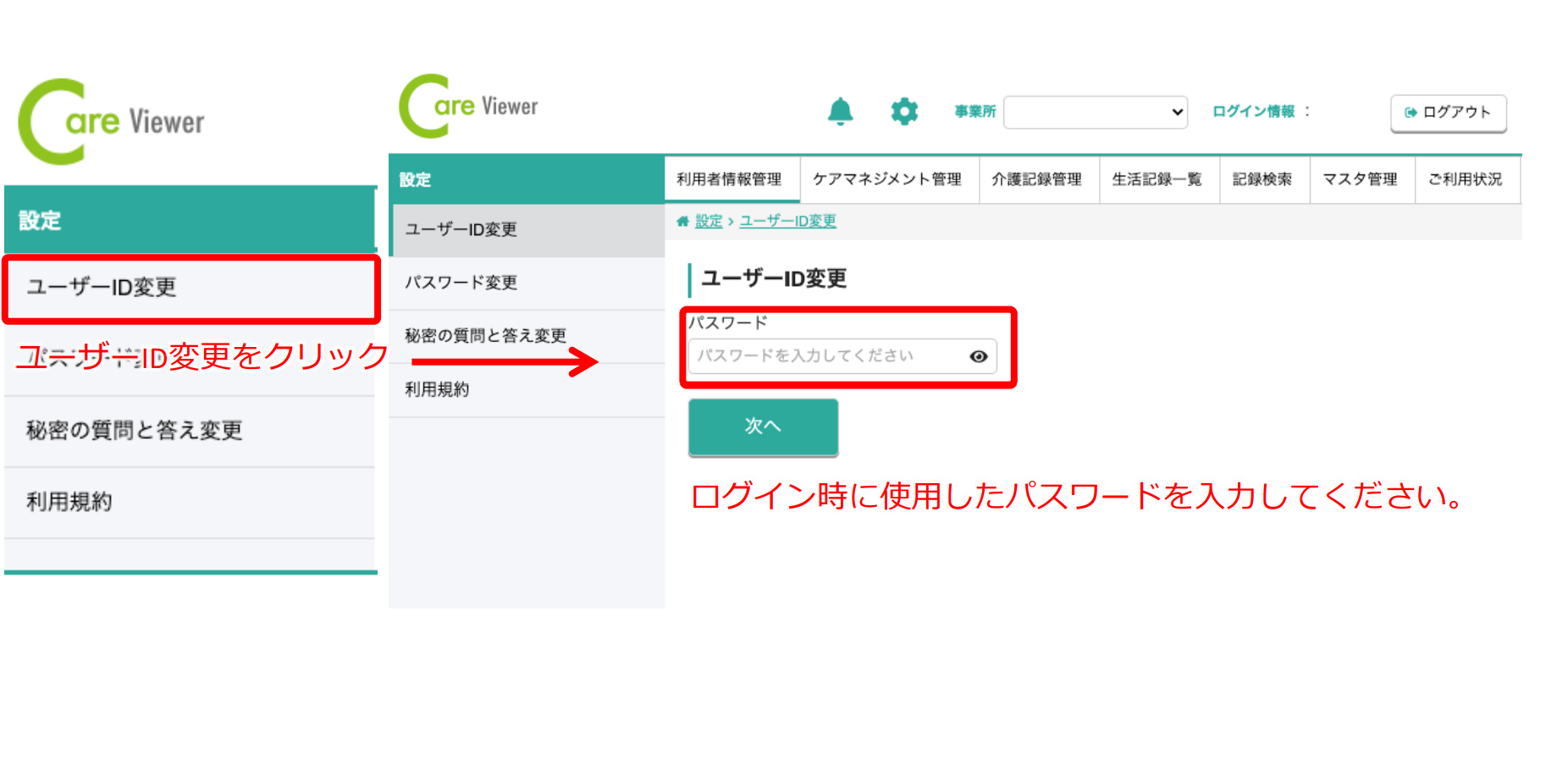Click the ログアウト button

tap(1448, 113)
